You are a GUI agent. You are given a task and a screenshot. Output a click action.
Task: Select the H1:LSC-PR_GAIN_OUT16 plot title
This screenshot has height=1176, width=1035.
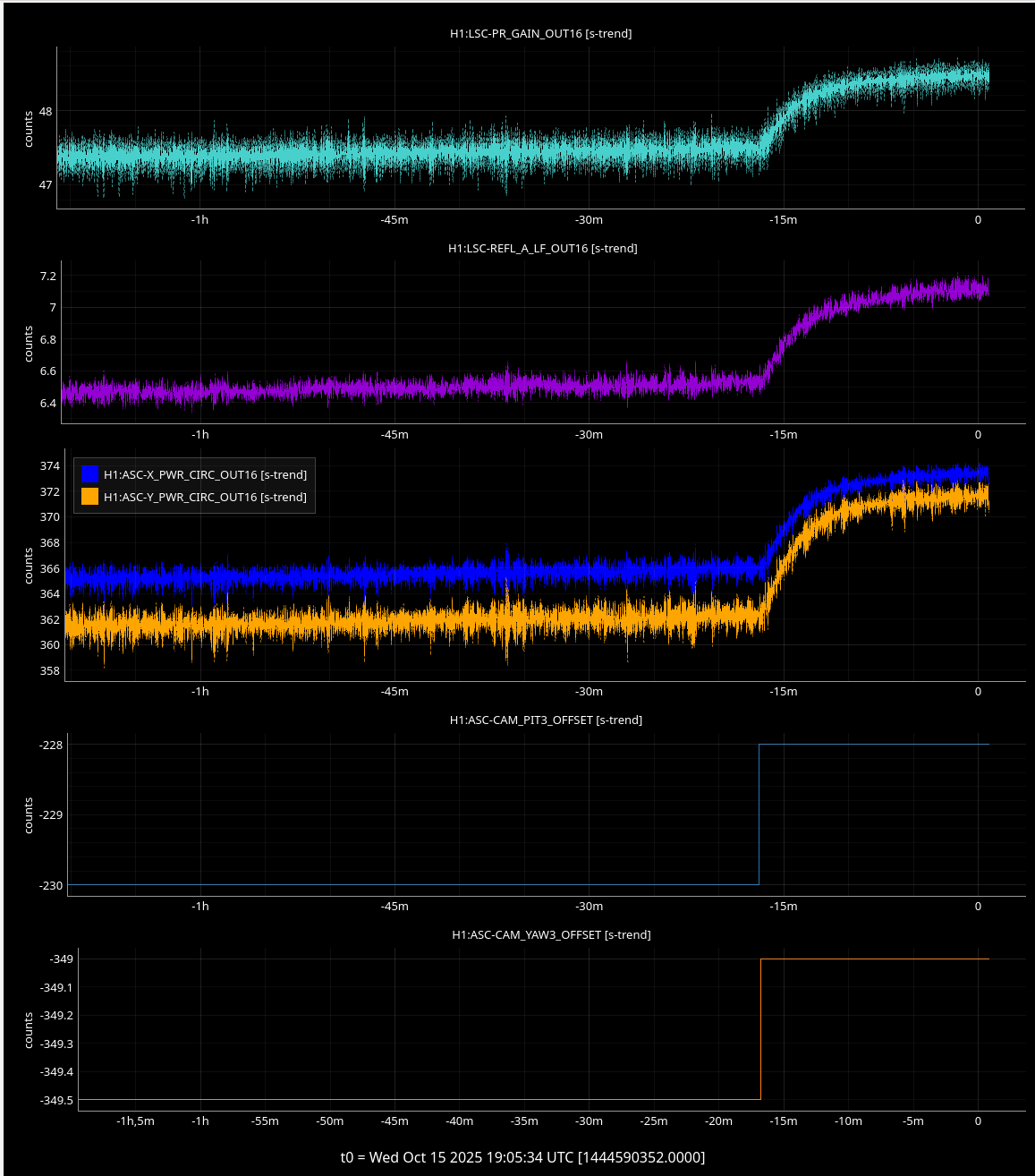coord(540,33)
